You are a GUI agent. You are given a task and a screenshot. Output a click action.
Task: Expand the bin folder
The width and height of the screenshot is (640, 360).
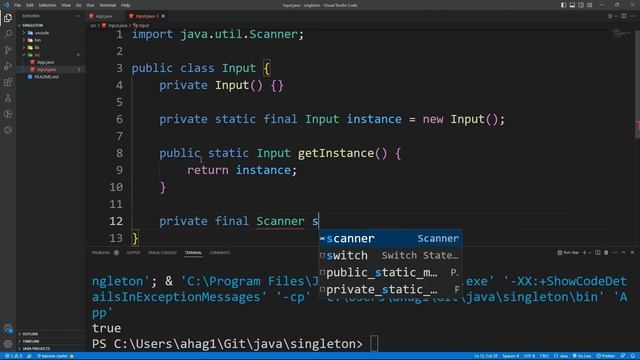51,40
